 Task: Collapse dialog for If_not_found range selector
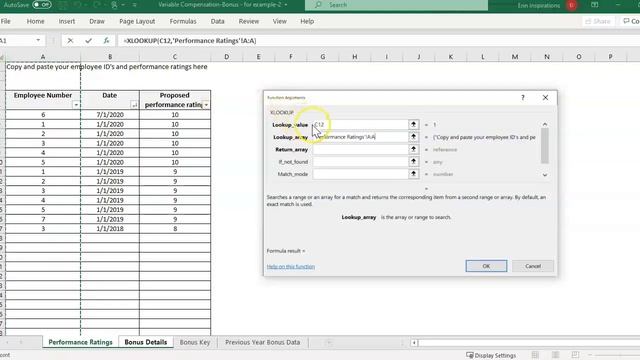pos(413,162)
